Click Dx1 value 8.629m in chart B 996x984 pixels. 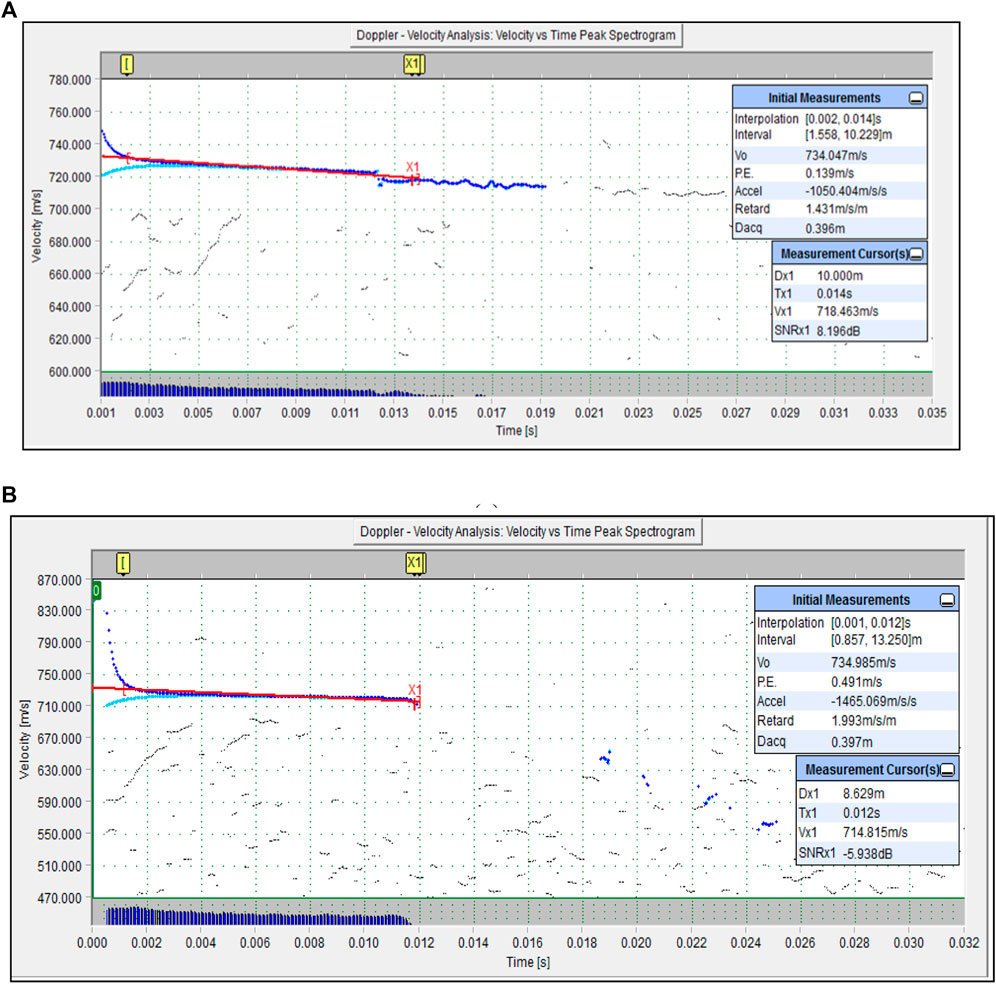coord(863,793)
